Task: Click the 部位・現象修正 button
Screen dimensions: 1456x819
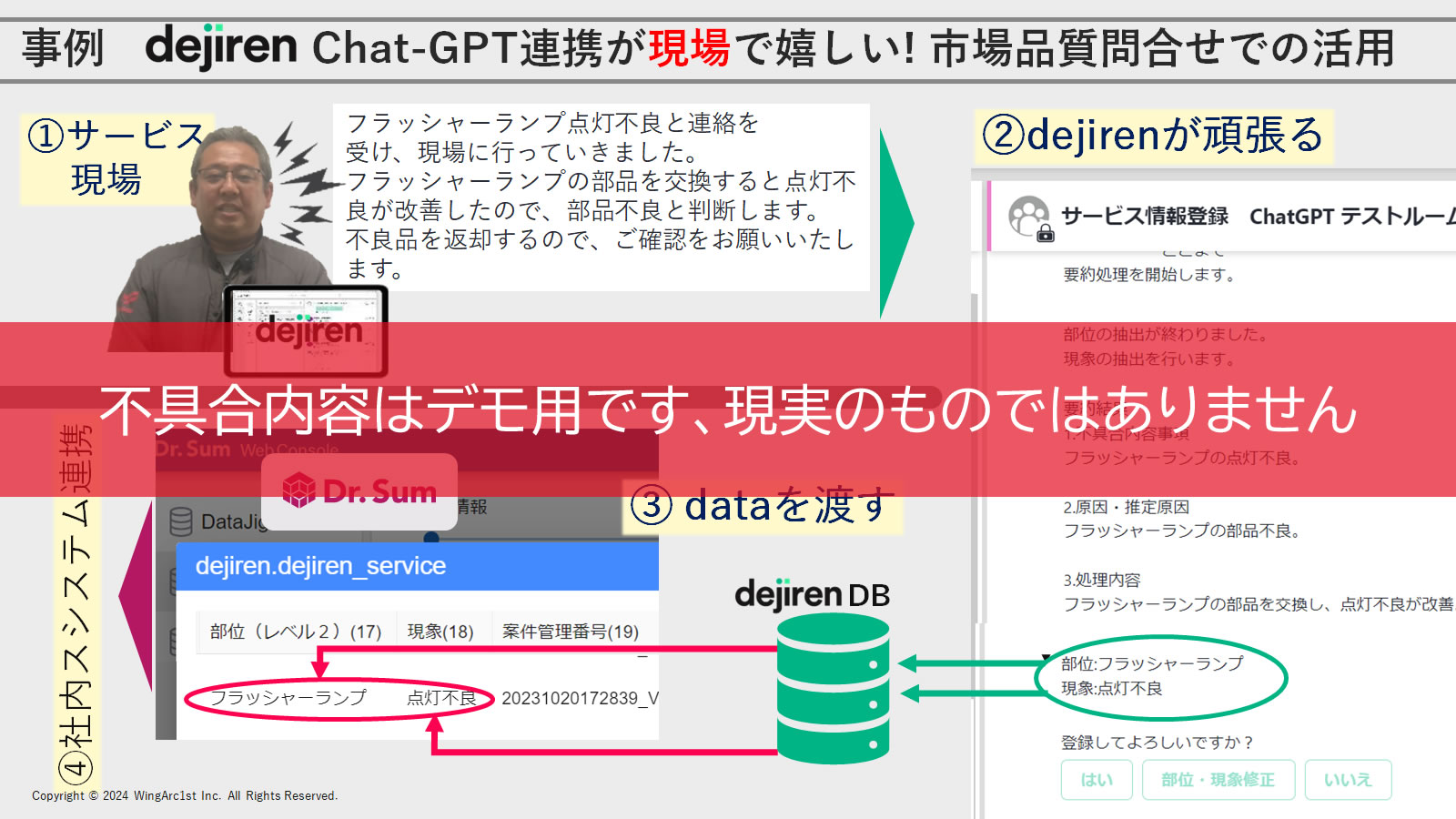Action: point(1218,780)
